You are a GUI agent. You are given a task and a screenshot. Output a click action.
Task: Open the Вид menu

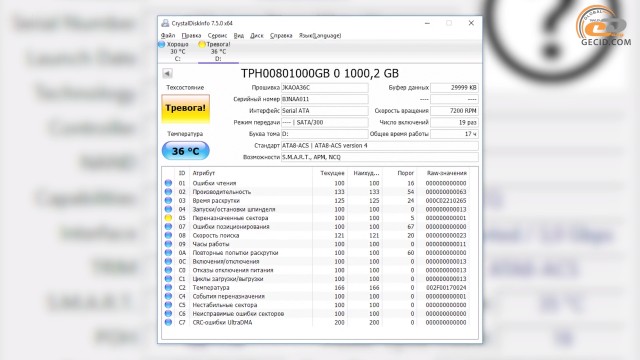coord(239,36)
